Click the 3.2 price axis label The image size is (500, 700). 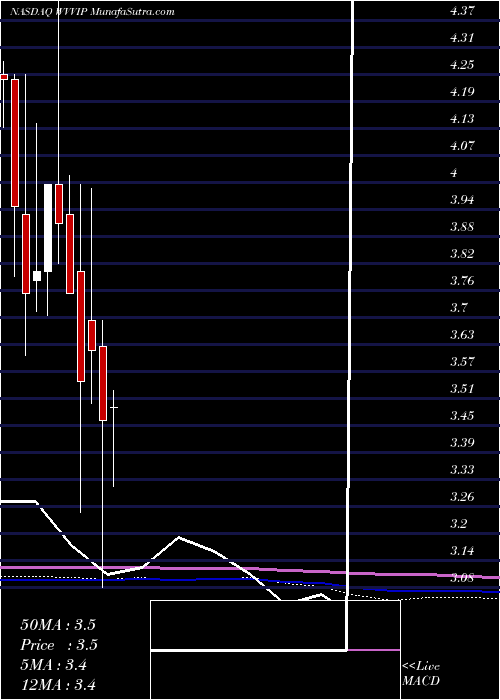click(x=460, y=523)
